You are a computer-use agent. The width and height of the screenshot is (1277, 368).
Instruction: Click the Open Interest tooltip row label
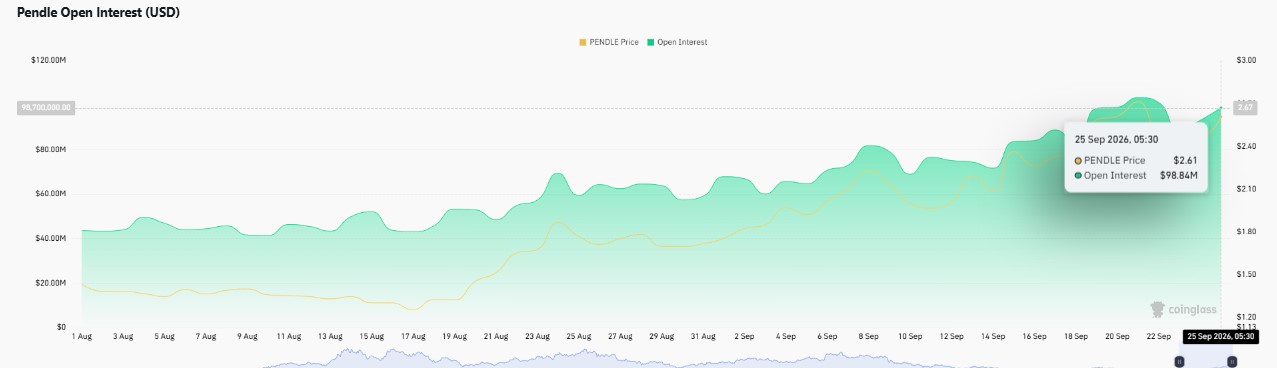coord(1115,176)
